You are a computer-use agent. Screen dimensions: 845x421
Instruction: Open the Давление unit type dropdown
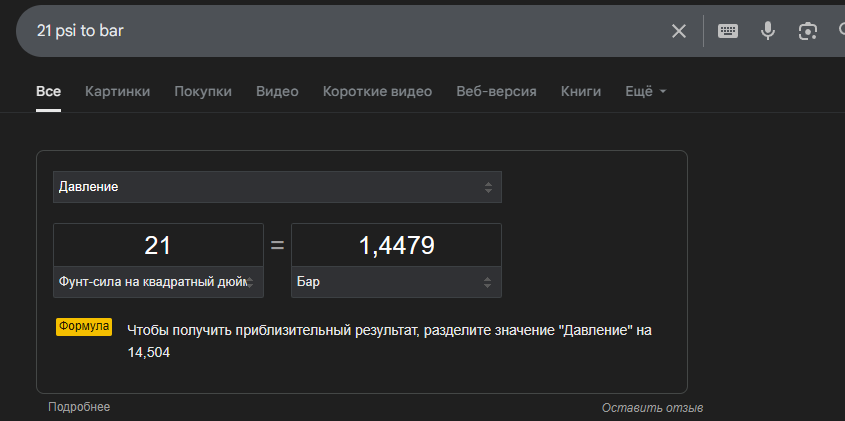tap(277, 187)
